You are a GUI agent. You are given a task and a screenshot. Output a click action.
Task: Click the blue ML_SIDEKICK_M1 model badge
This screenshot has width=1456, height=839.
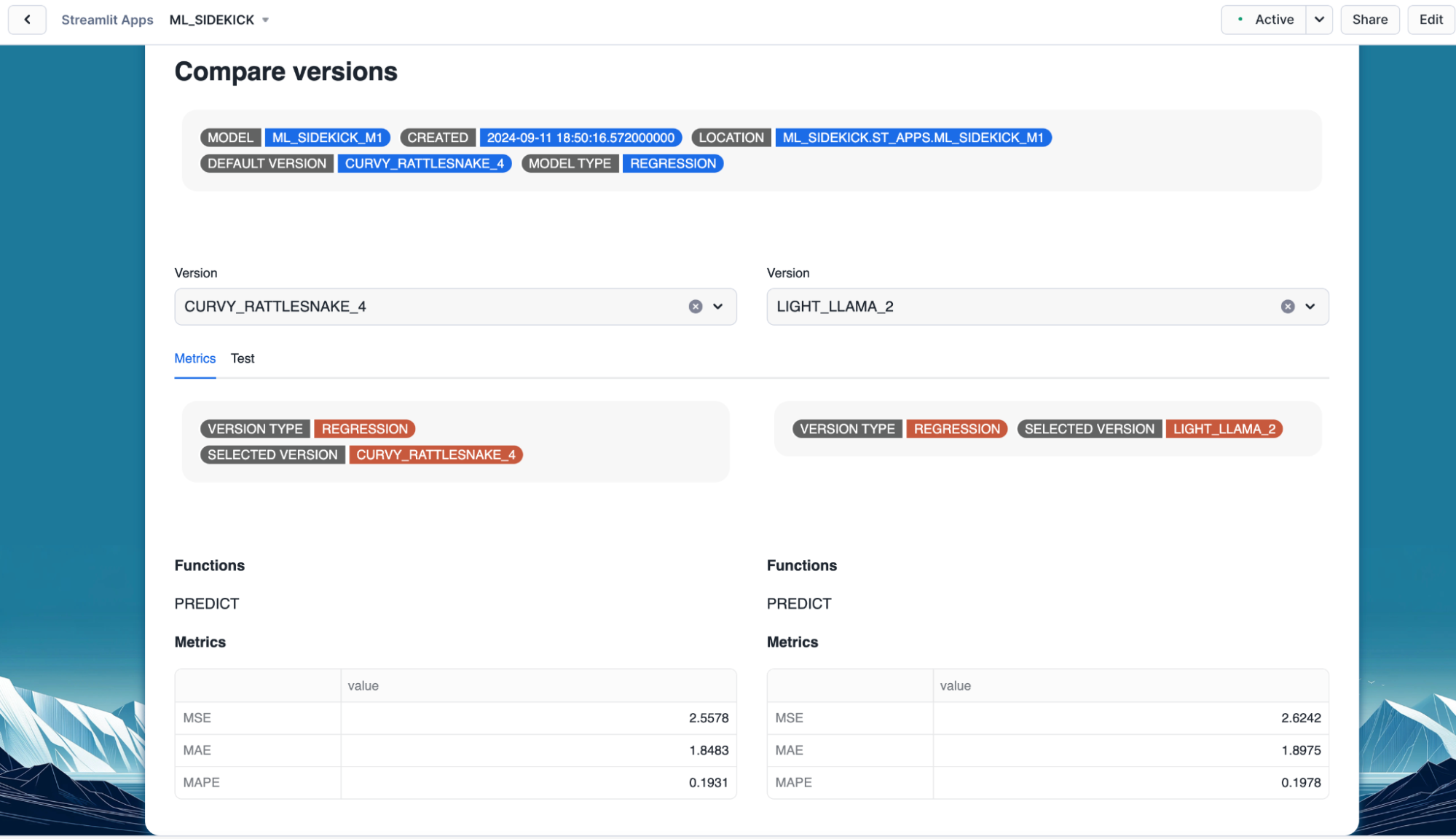(327, 138)
